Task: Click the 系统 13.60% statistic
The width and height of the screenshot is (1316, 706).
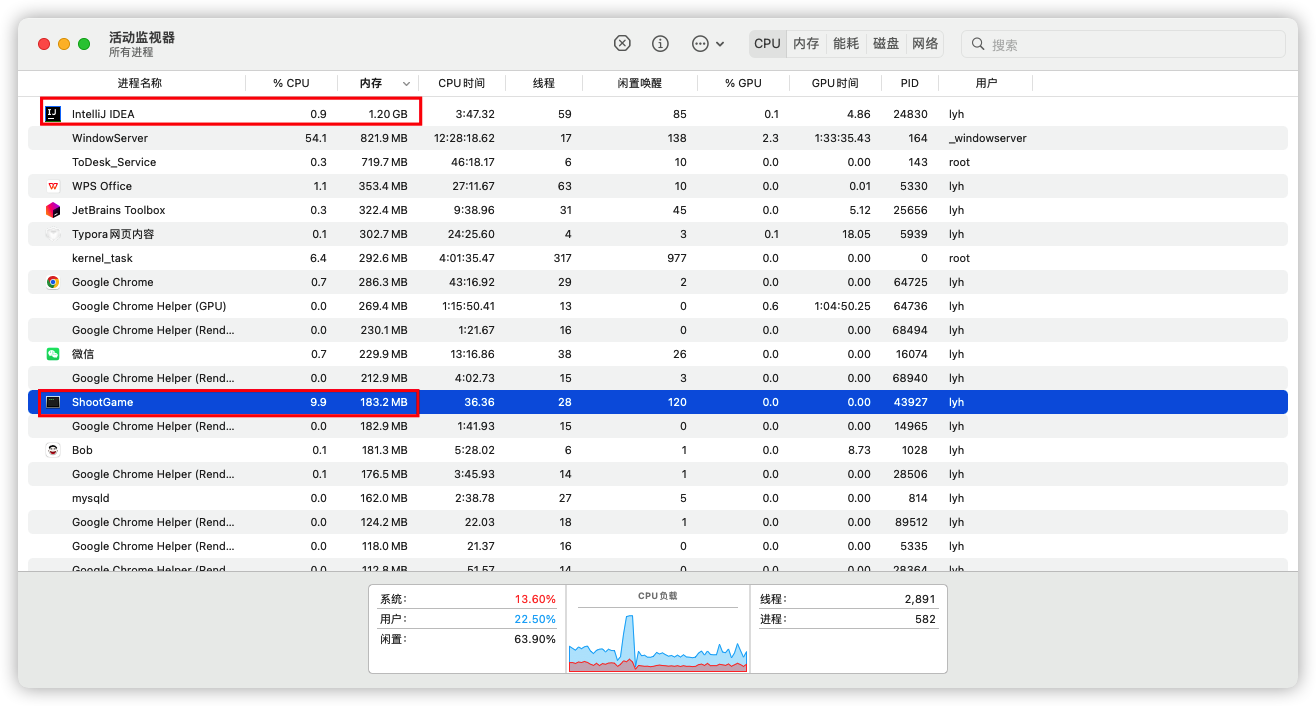Action: click(x=467, y=599)
